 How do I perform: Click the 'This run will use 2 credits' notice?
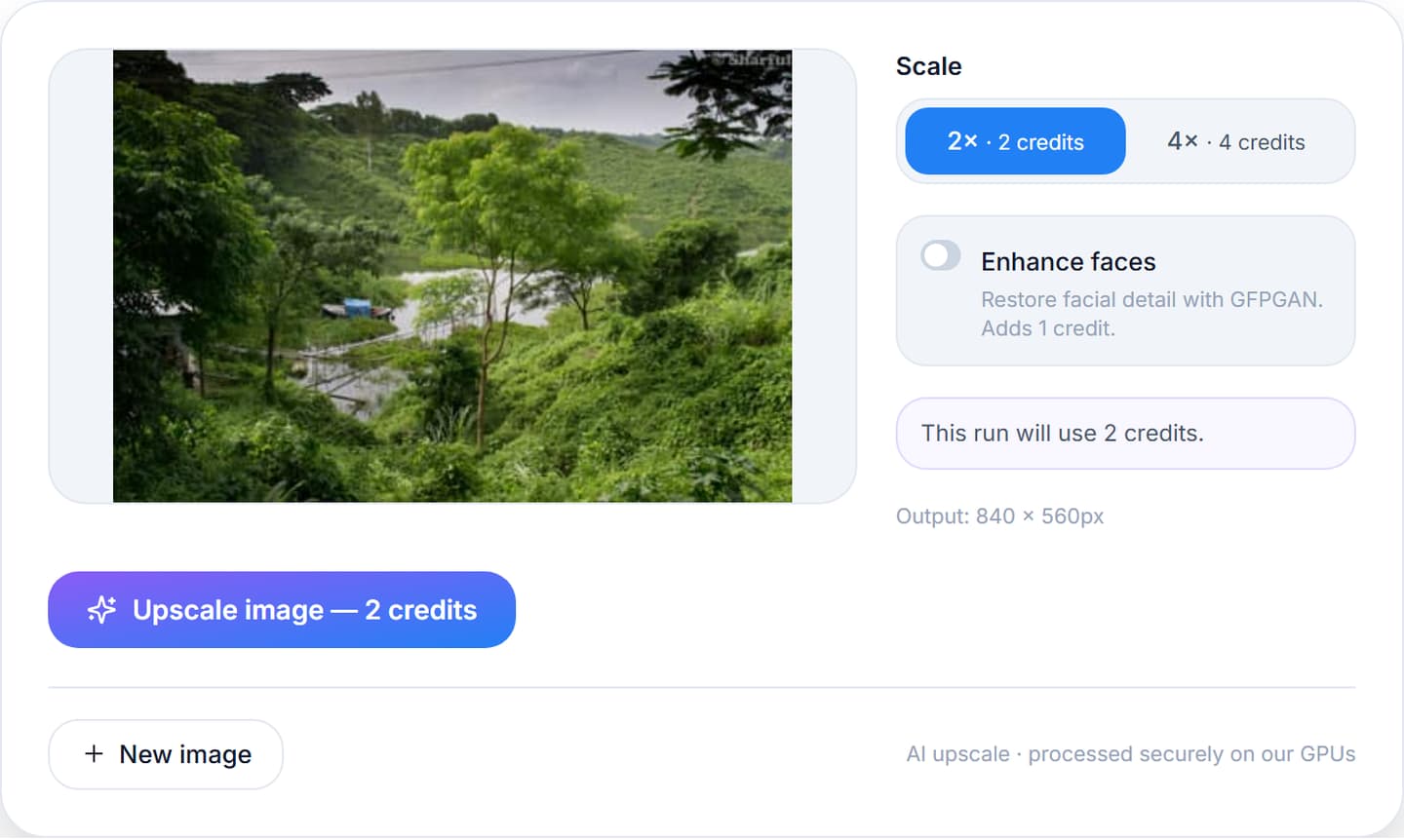(x=1125, y=434)
